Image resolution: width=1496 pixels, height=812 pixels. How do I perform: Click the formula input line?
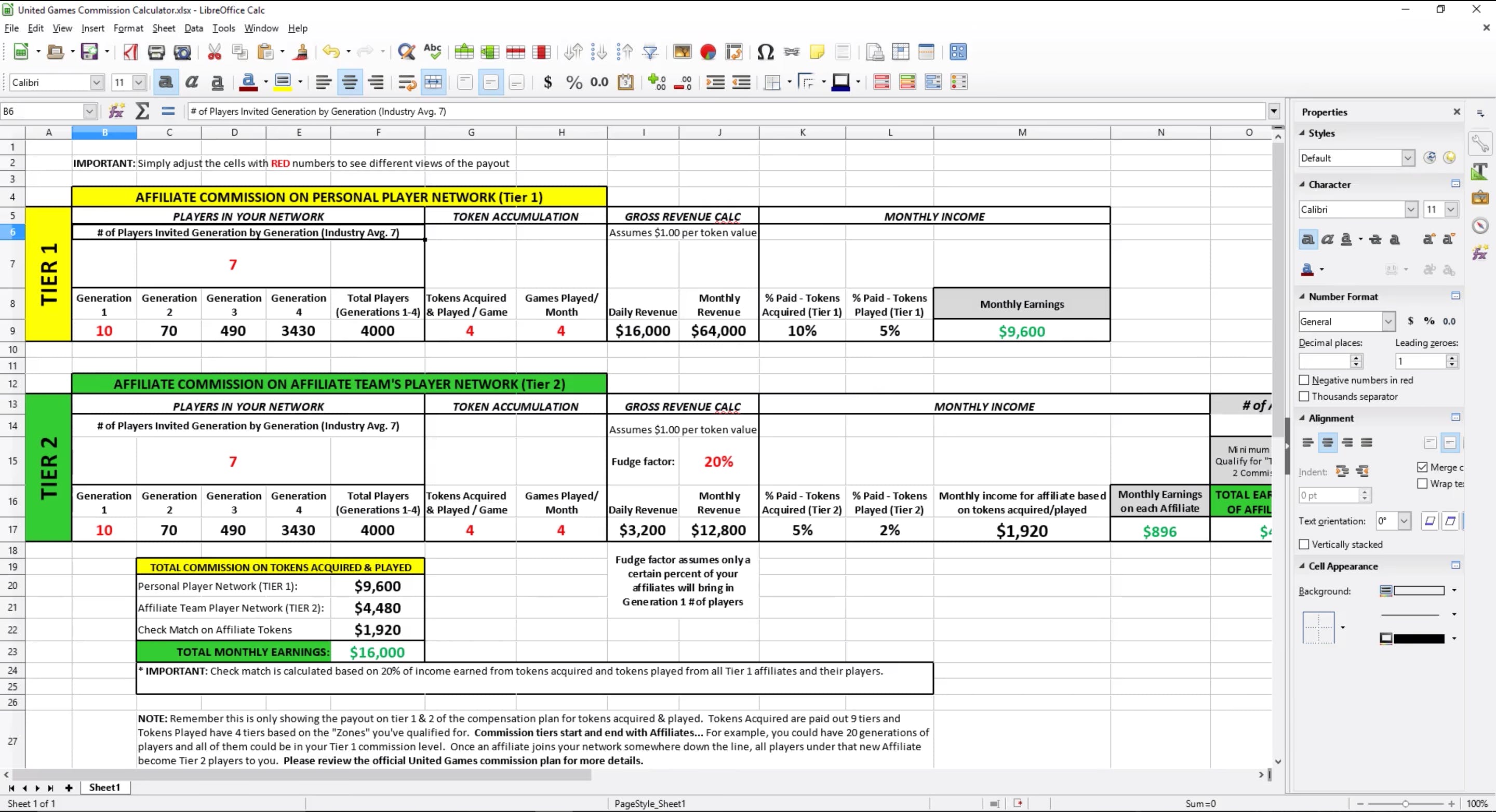tap(726, 111)
